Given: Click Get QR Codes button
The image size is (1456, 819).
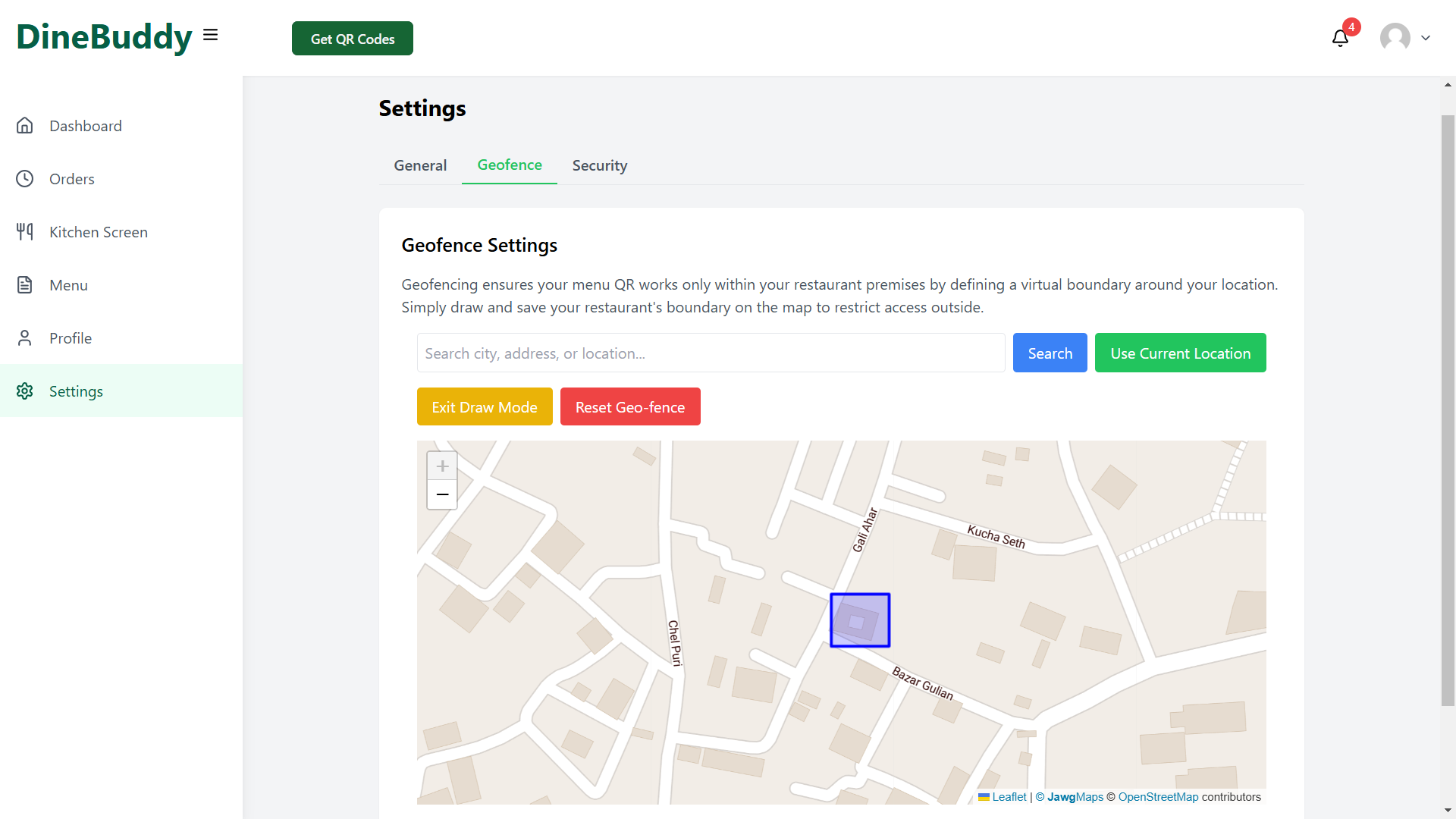Looking at the screenshot, I should coord(353,39).
